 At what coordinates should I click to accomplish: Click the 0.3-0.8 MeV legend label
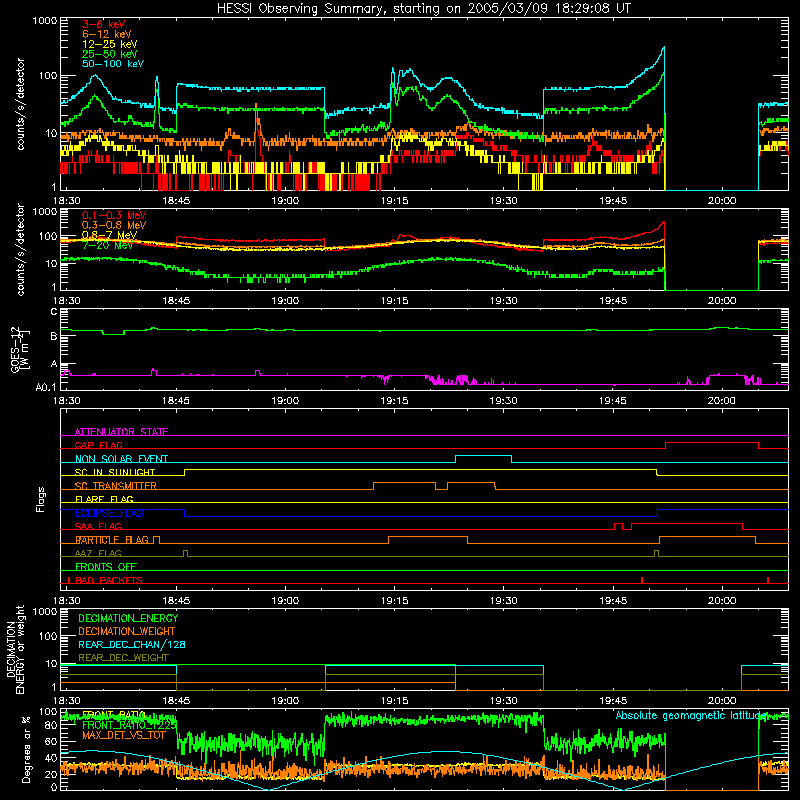point(114,225)
